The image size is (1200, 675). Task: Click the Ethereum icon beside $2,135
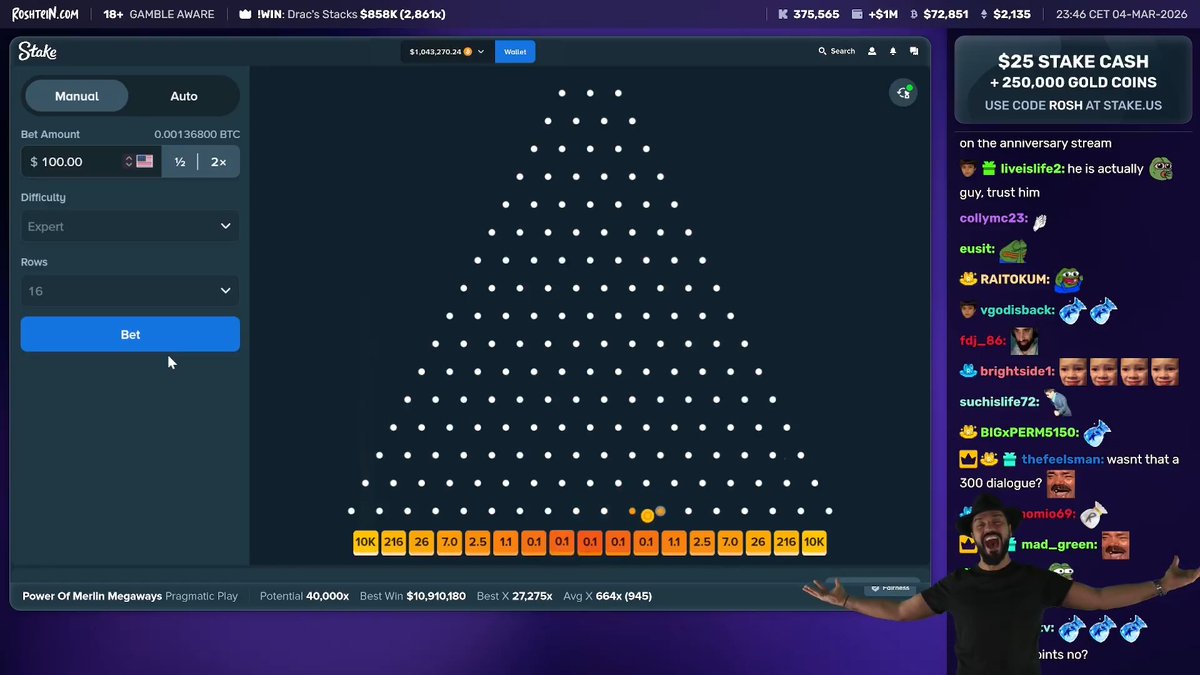(984, 14)
